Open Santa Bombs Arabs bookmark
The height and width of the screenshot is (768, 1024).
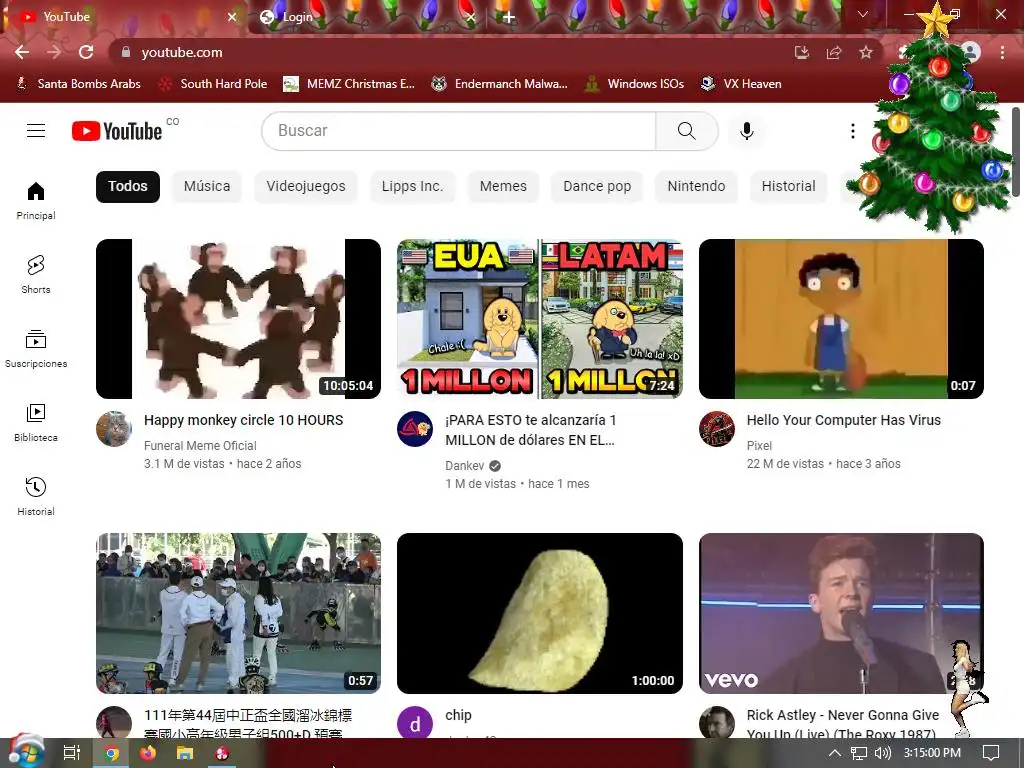(x=78, y=84)
